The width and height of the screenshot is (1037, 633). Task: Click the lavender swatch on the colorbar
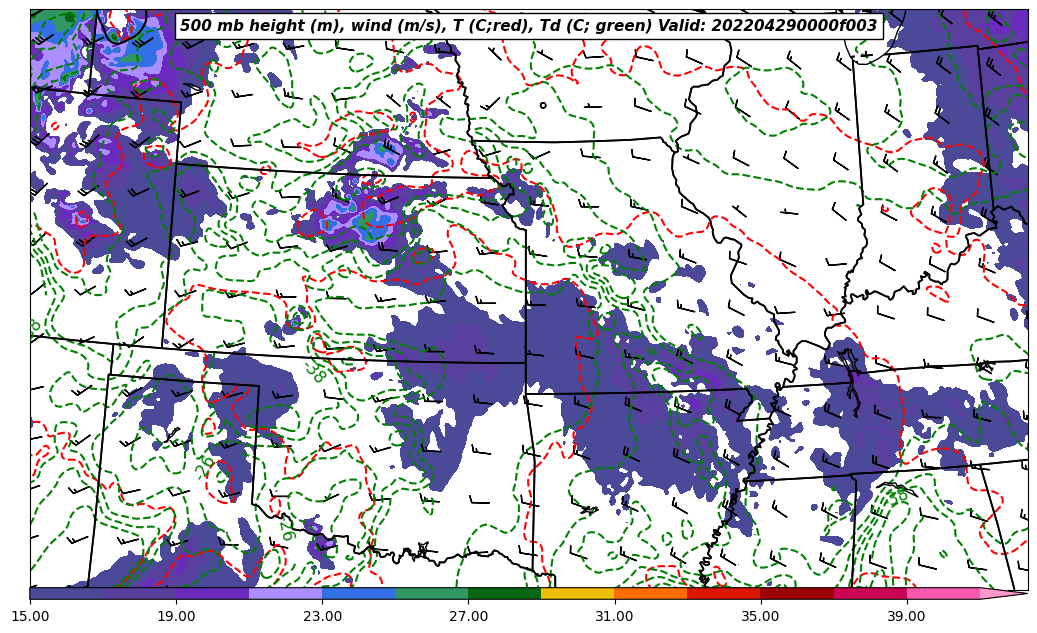[x=285, y=593]
